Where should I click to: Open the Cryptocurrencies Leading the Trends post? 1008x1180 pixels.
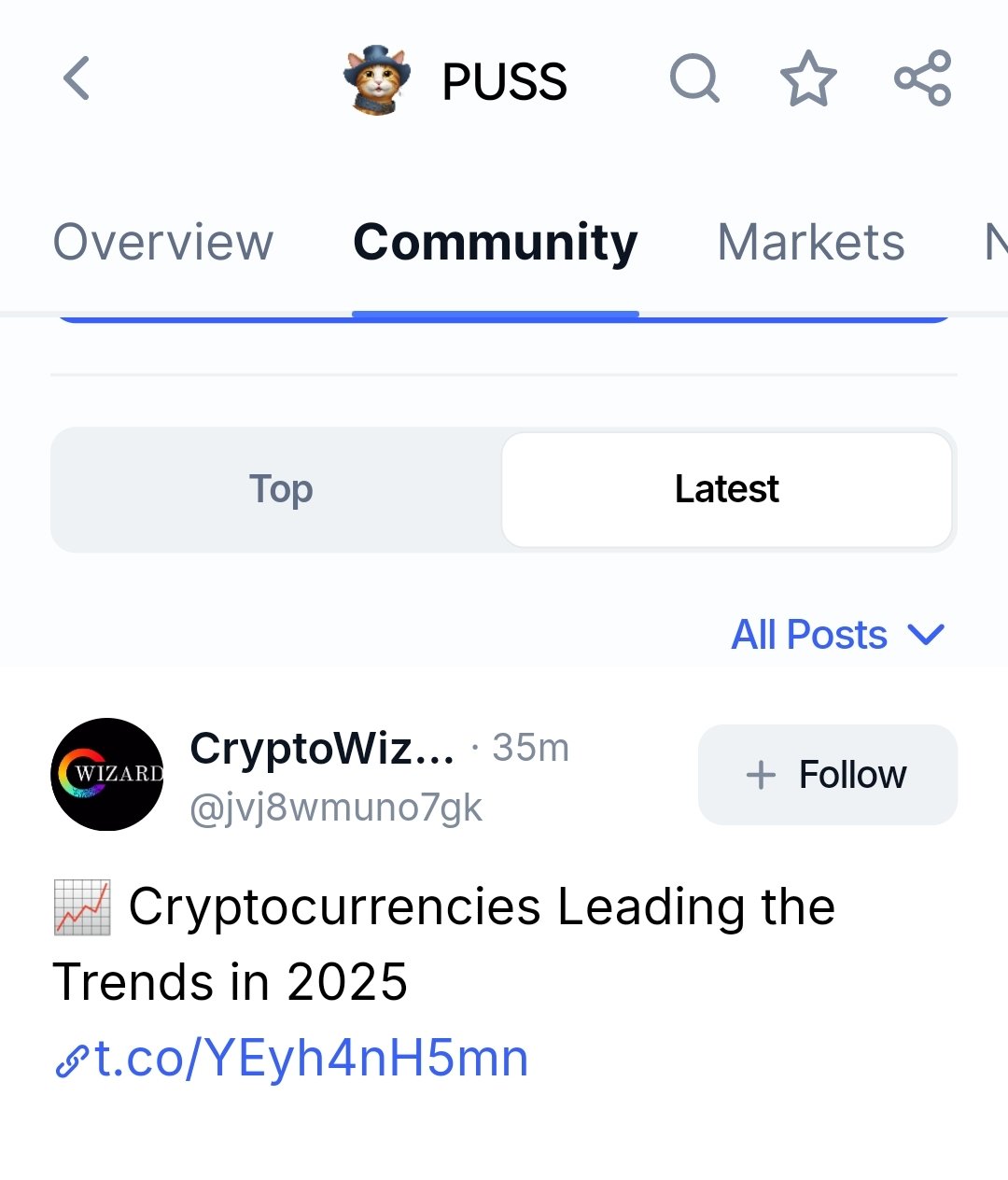pos(443,944)
